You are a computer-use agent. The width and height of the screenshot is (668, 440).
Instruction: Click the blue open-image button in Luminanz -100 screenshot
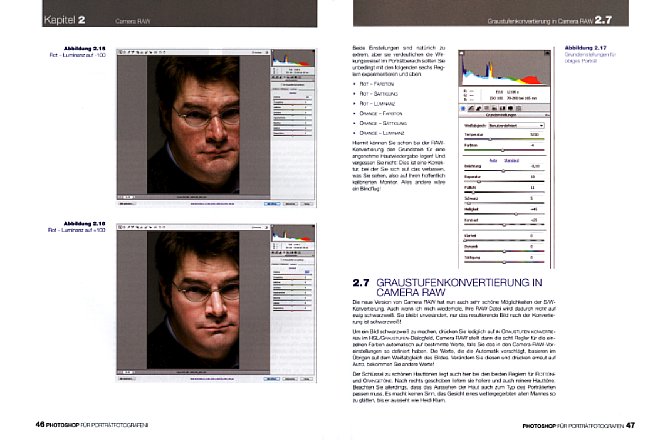(272, 204)
